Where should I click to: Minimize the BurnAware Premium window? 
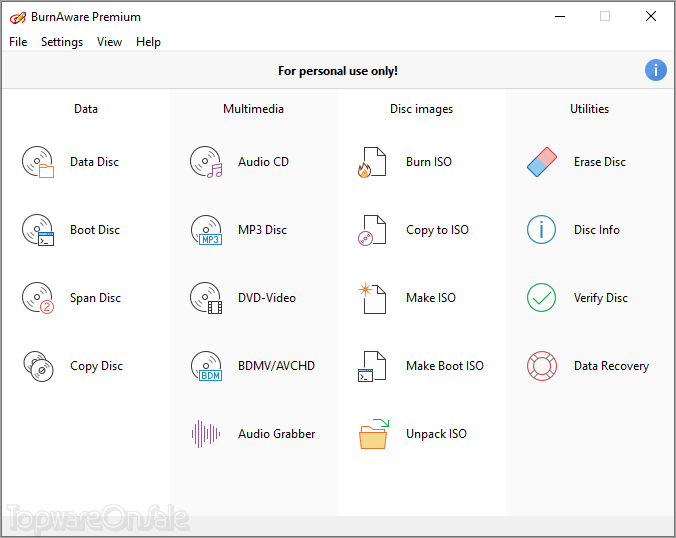point(560,17)
